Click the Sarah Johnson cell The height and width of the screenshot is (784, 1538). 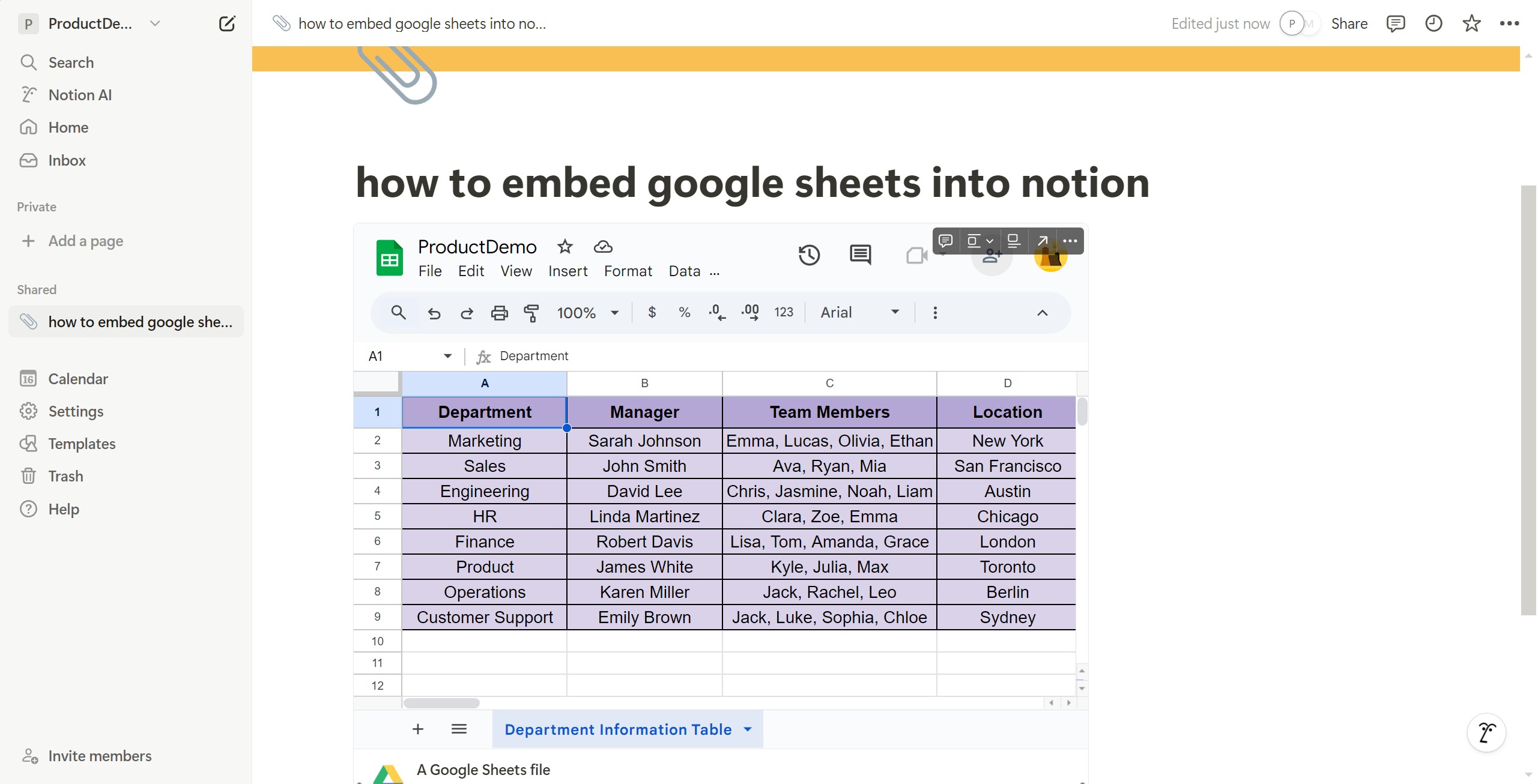coord(644,441)
